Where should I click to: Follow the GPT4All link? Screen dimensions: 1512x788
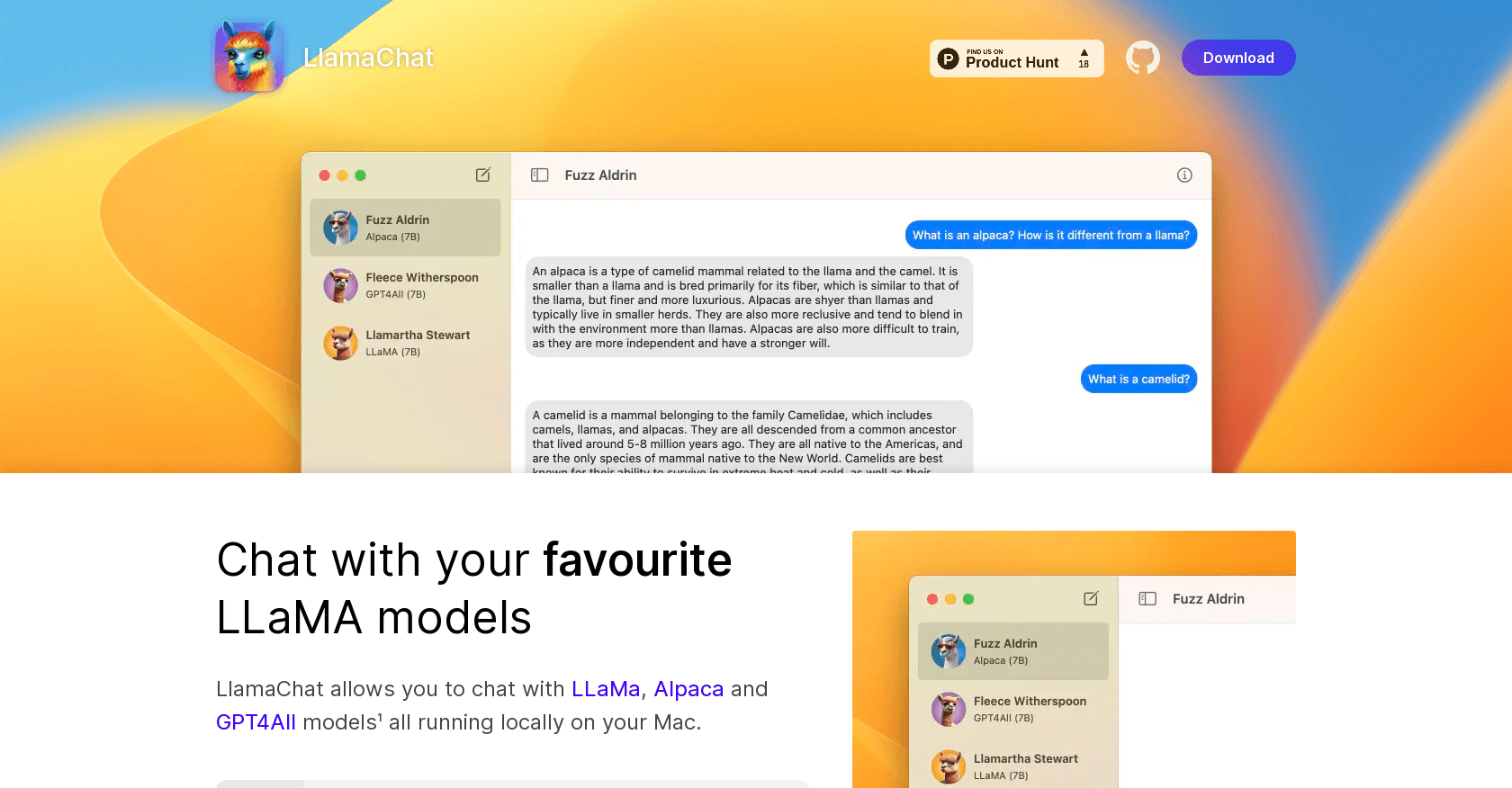[256, 722]
